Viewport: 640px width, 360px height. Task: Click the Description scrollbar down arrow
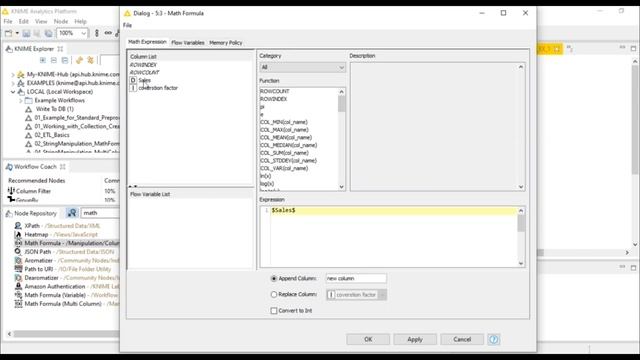click(521, 187)
